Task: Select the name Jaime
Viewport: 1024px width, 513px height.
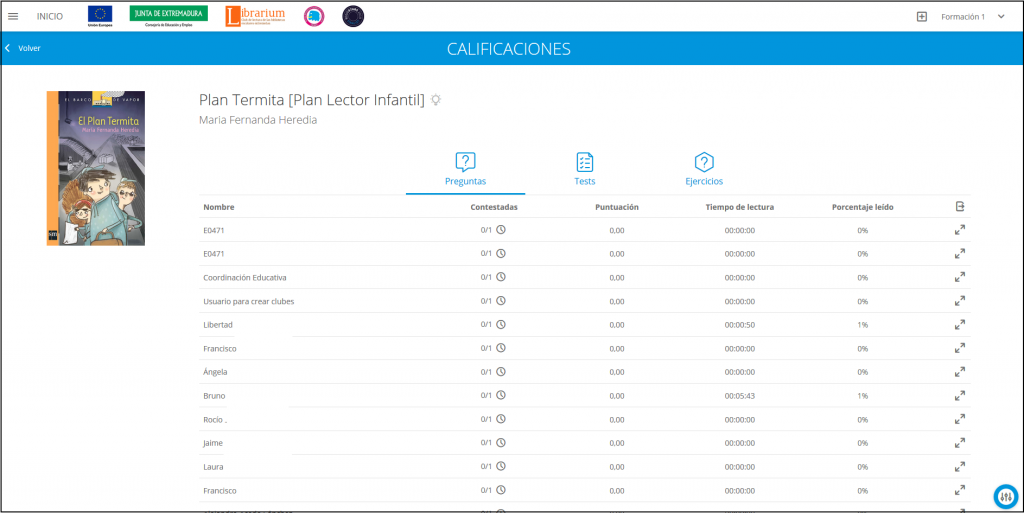Action: tap(214, 443)
